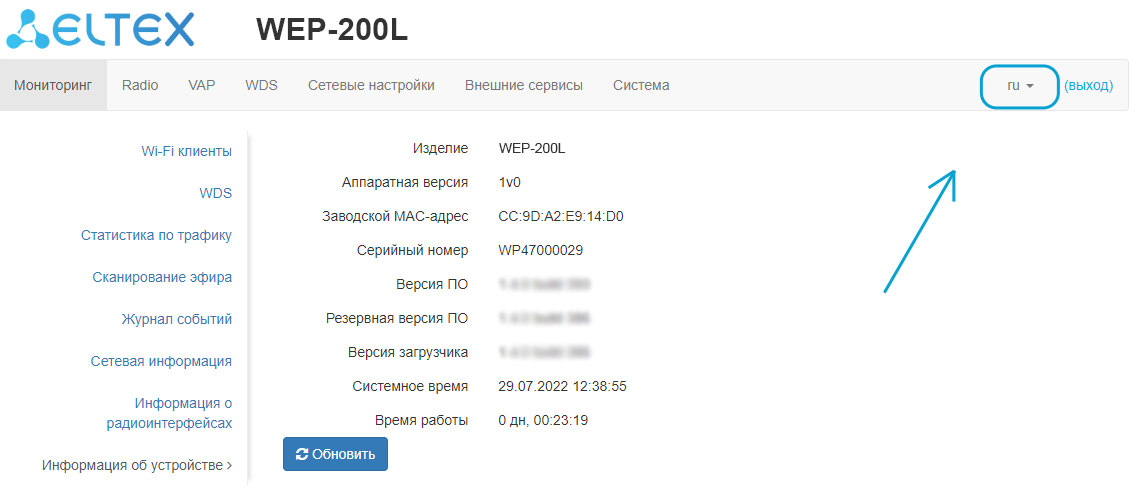Select Информация об устройстве sidebar item
Image resolution: width=1129 pixels, height=489 pixels.
tap(137, 465)
